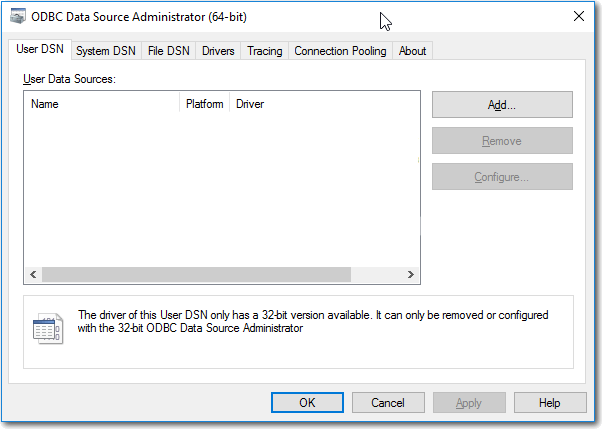Click the ODBC Administrator title bar icon
The image size is (602, 429).
(x=18, y=17)
